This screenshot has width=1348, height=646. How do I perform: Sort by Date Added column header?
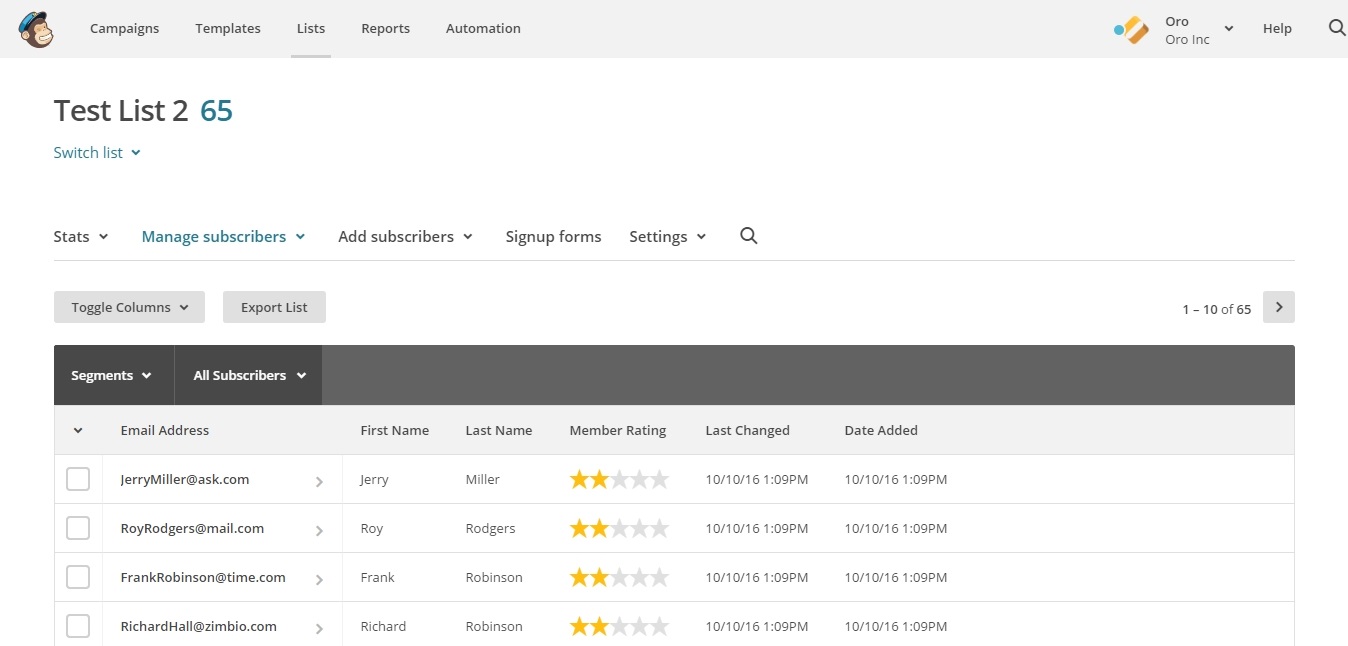(881, 430)
